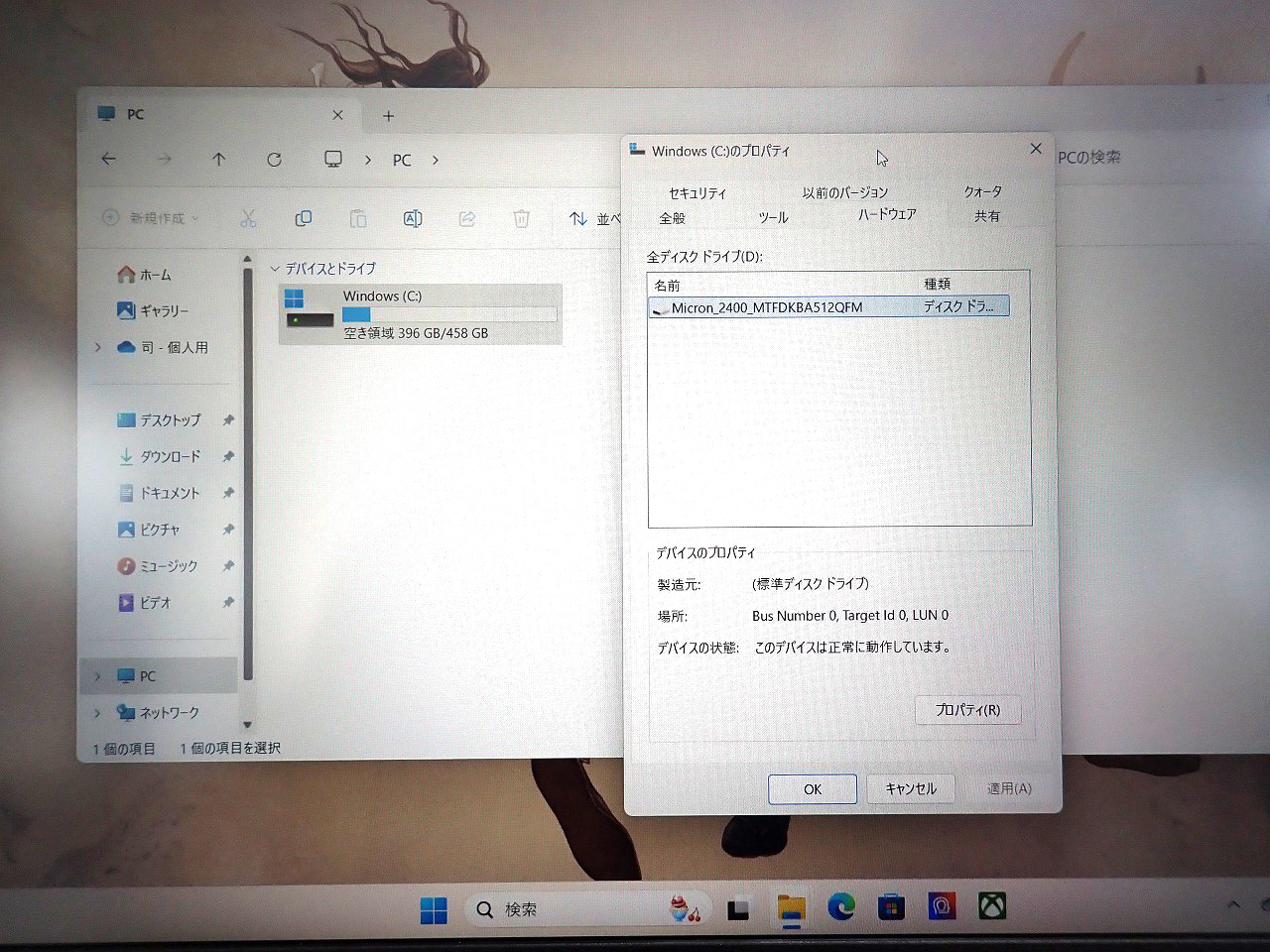Screen dimensions: 1270x952
Task: Select the Windows (C:) drive item
Action: point(421,313)
